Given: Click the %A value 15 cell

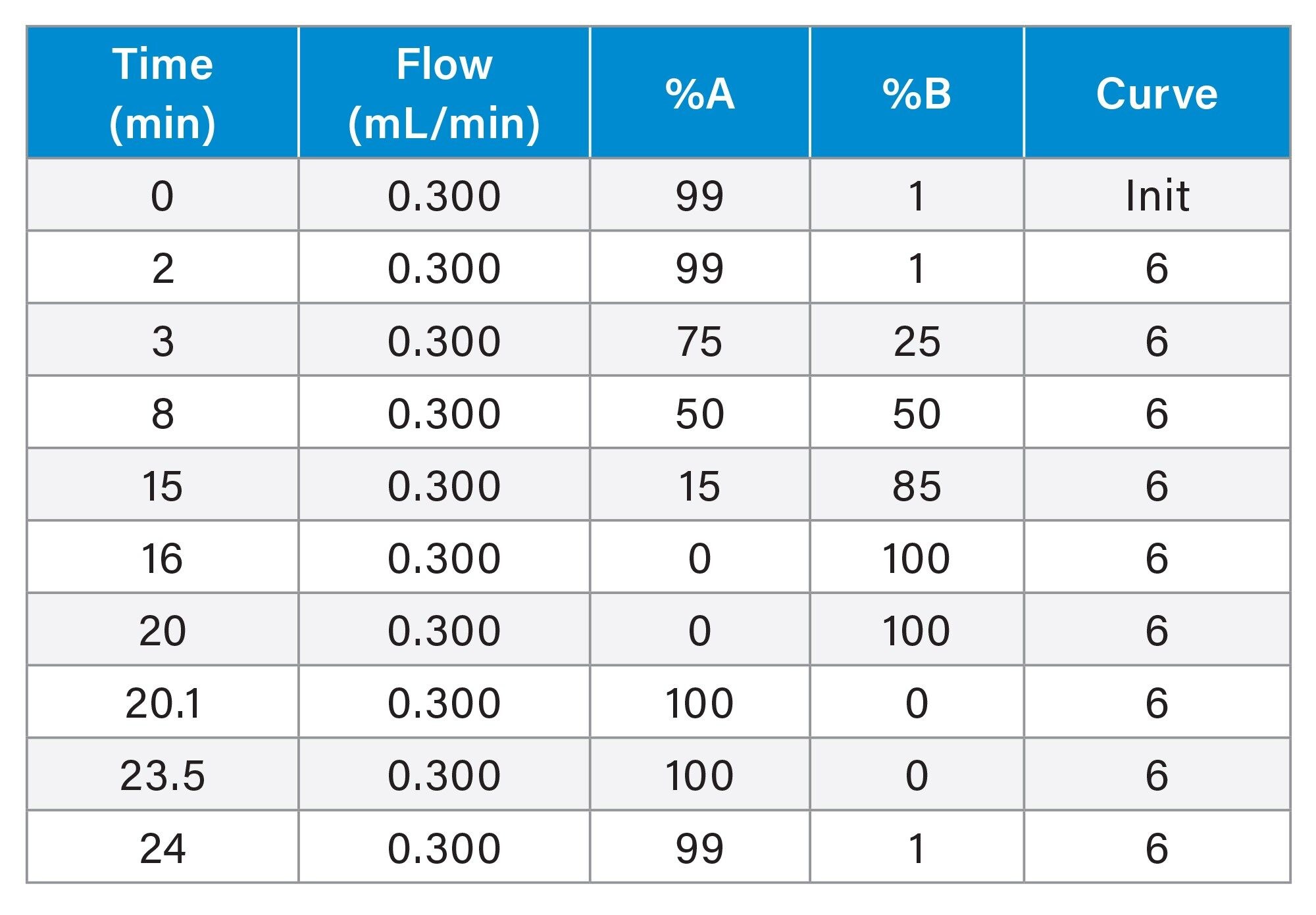Looking at the screenshot, I should pos(699,485).
